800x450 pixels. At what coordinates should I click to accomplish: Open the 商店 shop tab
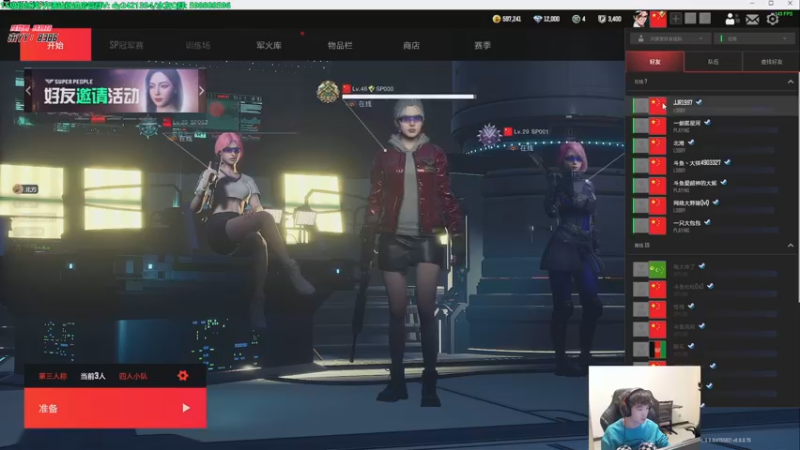point(411,45)
